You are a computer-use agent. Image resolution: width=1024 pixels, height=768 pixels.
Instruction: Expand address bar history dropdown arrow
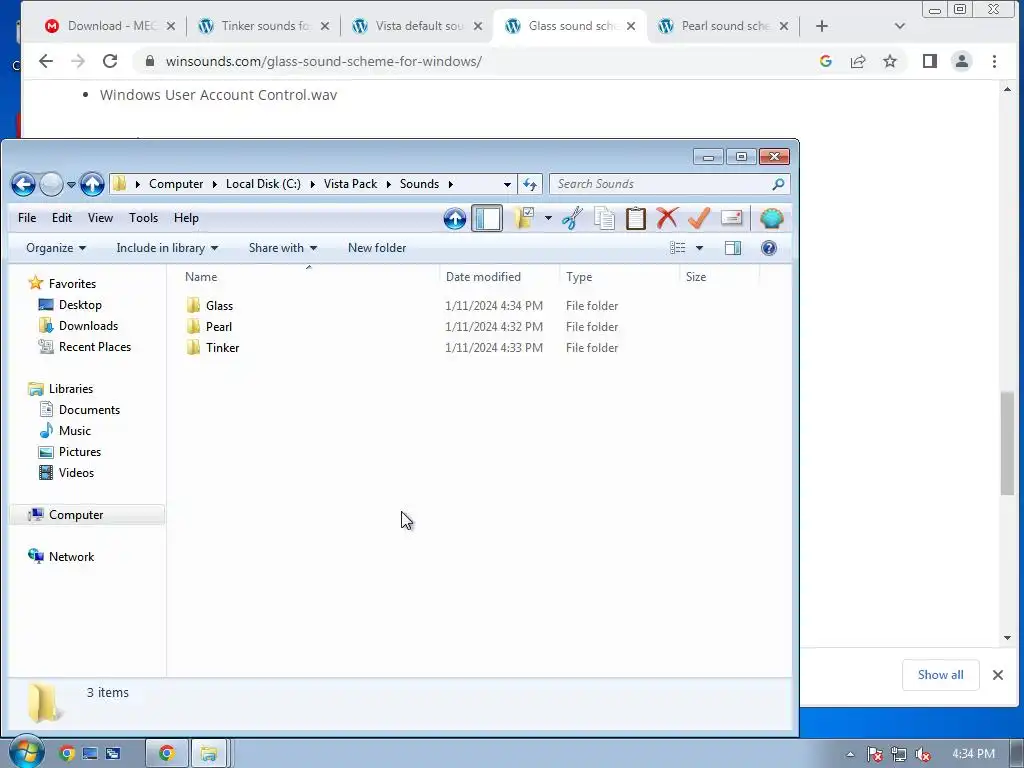click(507, 184)
